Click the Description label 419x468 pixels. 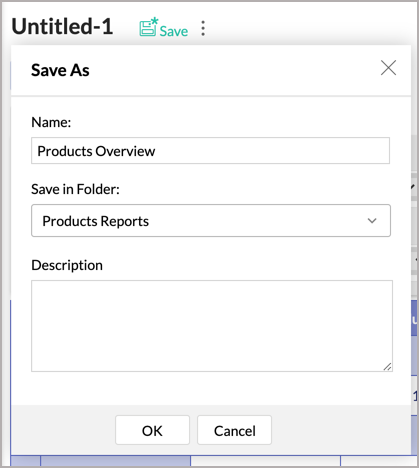pos(67,265)
